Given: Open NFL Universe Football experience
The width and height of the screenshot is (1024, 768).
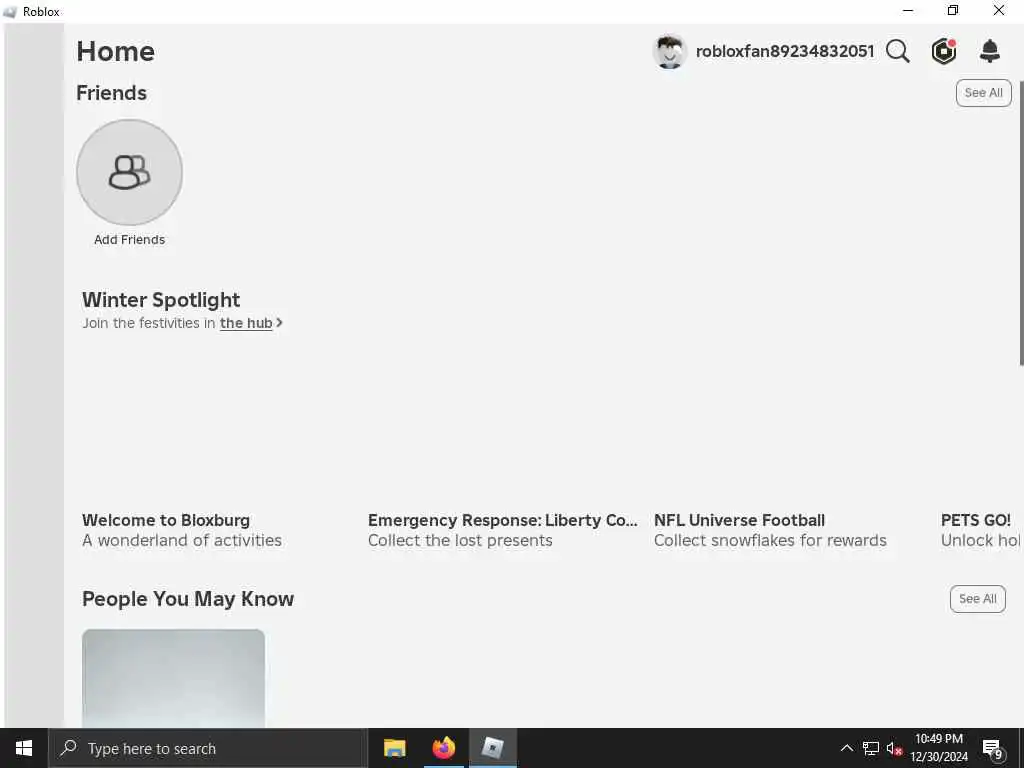Looking at the screenshot, I should (x=739, y=520).
